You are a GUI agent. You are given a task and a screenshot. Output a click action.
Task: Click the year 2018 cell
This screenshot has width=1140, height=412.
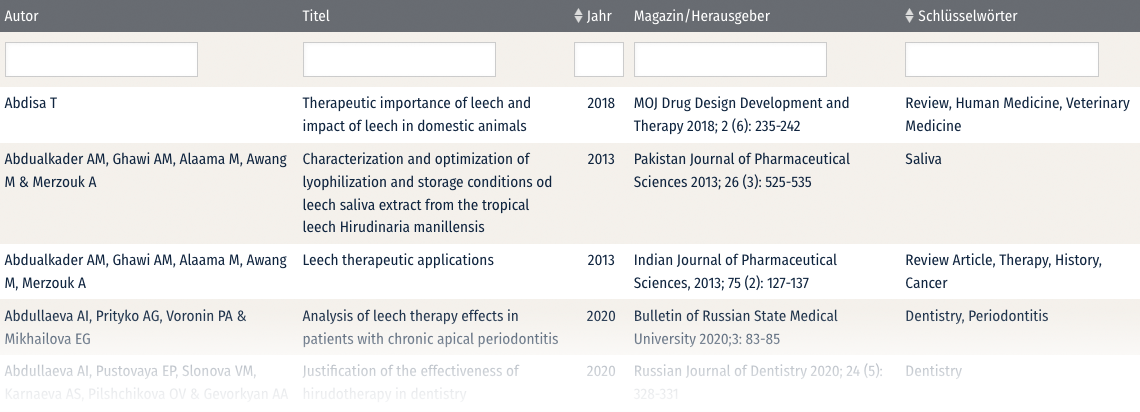601,103
